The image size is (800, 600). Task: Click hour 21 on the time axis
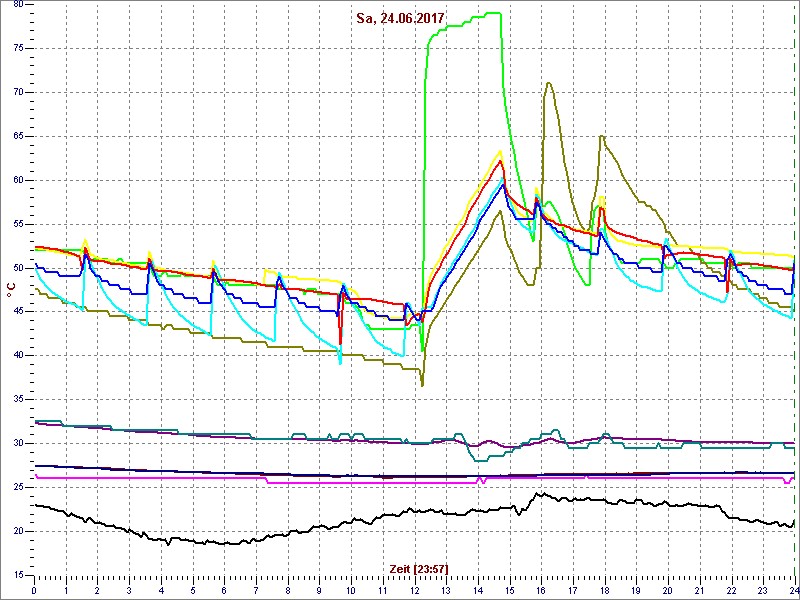click(x=699, y=590)
